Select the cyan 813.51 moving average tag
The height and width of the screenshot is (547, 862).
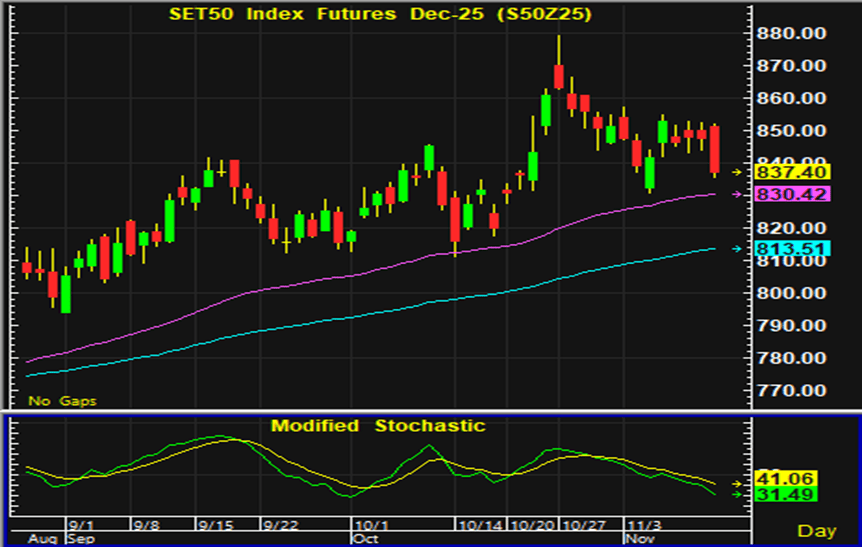[x=791, y=249]
